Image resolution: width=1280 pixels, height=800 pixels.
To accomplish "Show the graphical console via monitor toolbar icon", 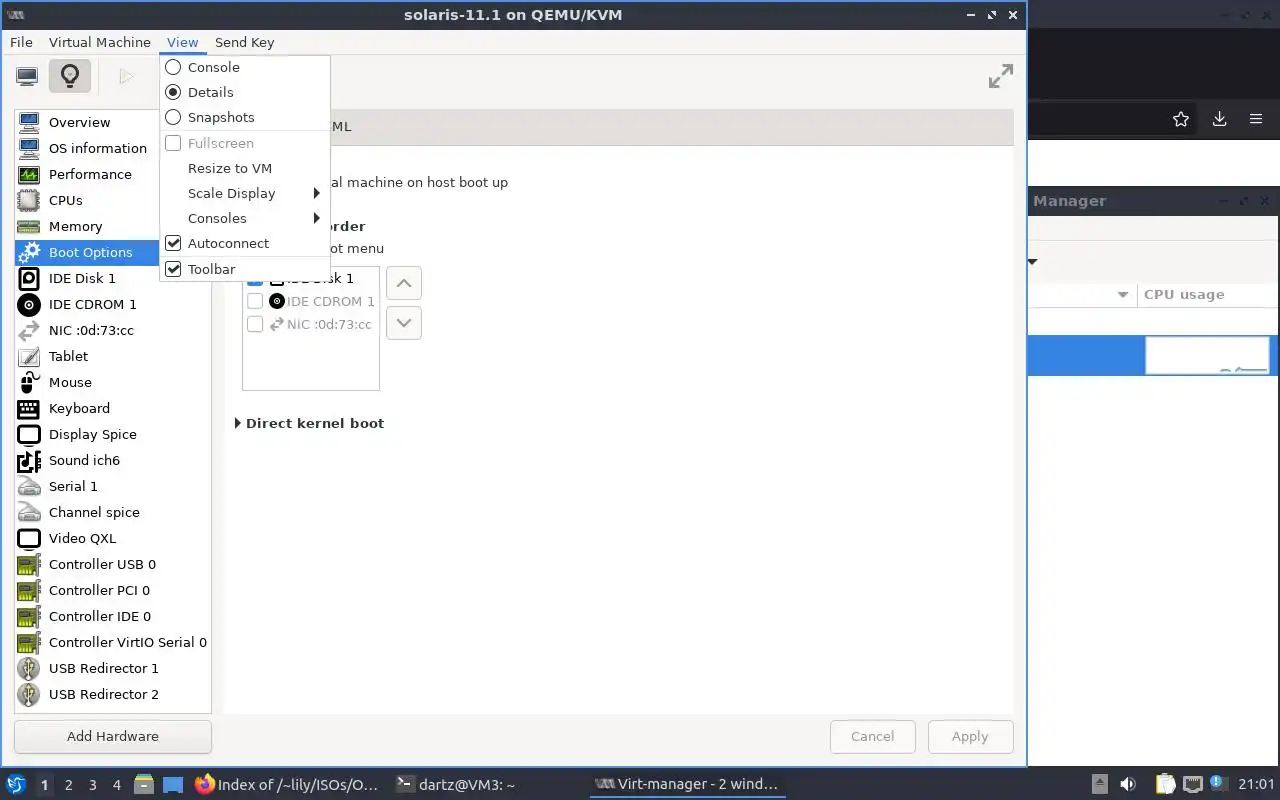I will [27, 76].
